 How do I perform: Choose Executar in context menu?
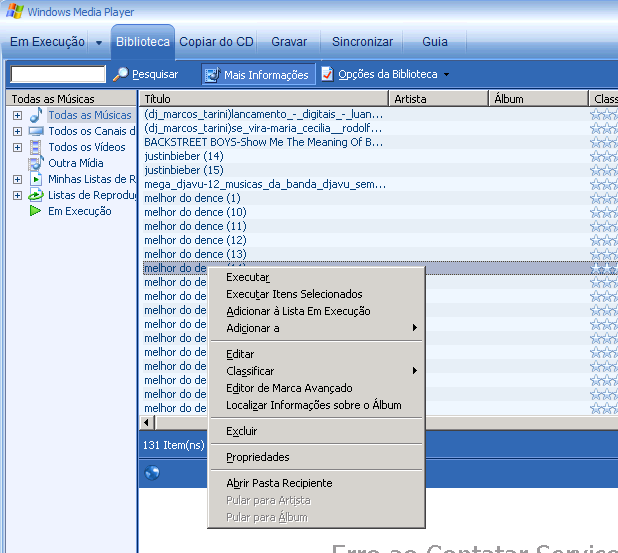point(316,277)
